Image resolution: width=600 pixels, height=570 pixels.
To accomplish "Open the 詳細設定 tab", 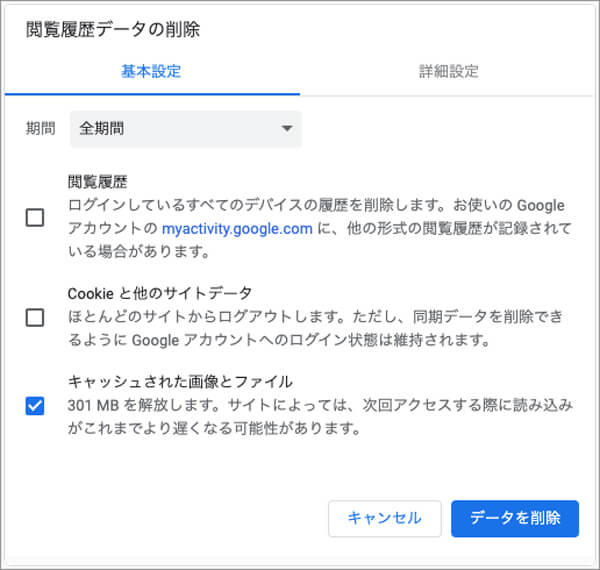I will (x=448, y=71).
